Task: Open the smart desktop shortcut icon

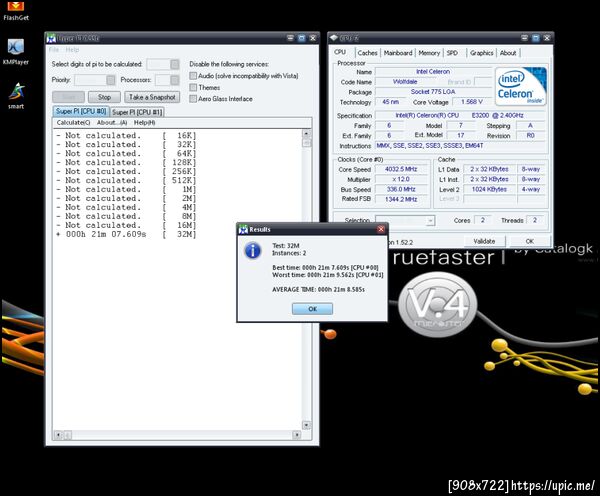Action: tap(16, 96)
